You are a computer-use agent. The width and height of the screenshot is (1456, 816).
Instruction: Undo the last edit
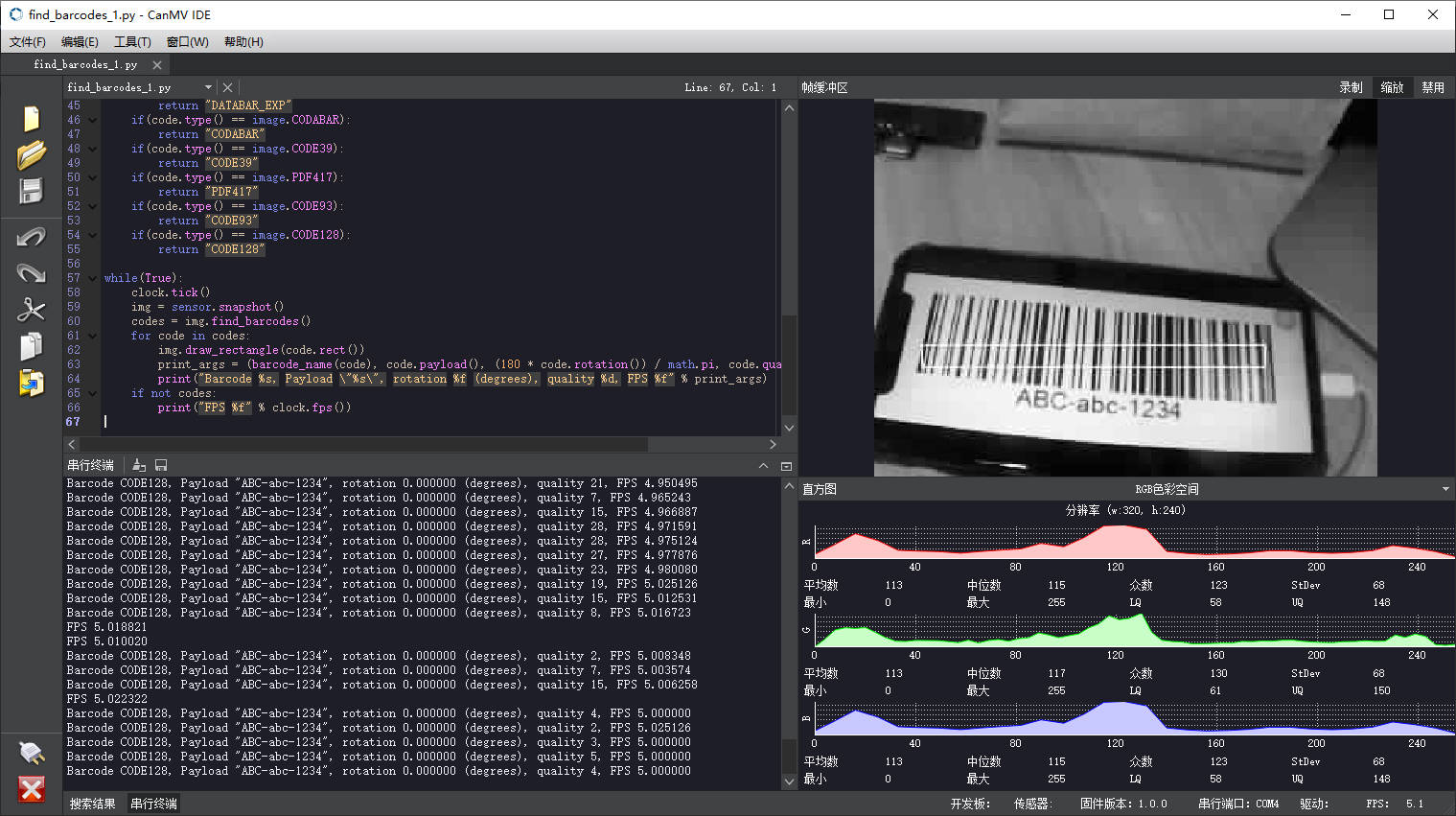pos(32,237)
